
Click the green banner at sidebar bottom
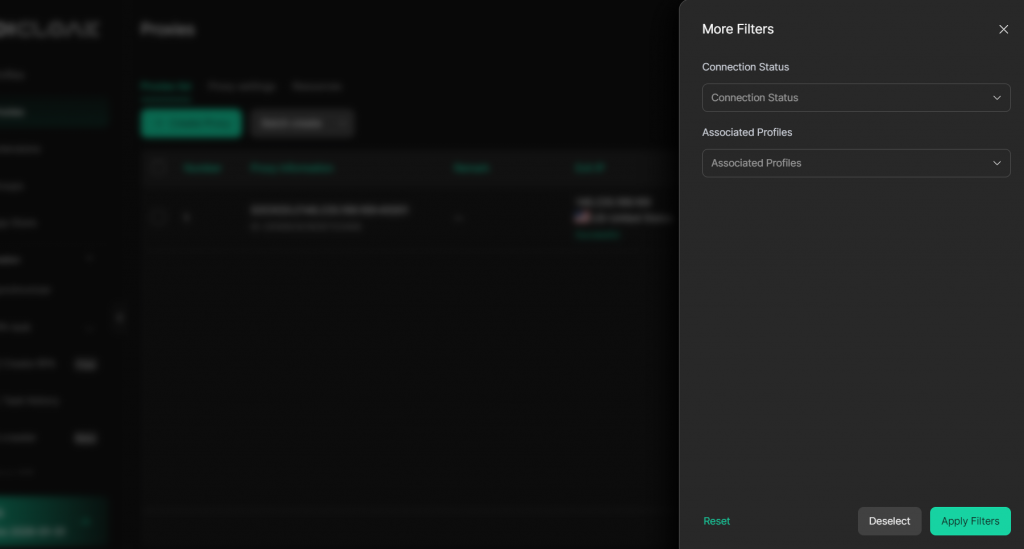tap(50, 522)
